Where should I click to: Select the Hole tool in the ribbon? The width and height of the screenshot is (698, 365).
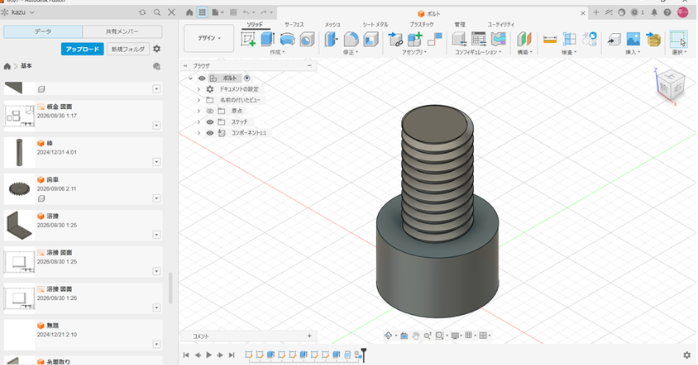[307, 39]
